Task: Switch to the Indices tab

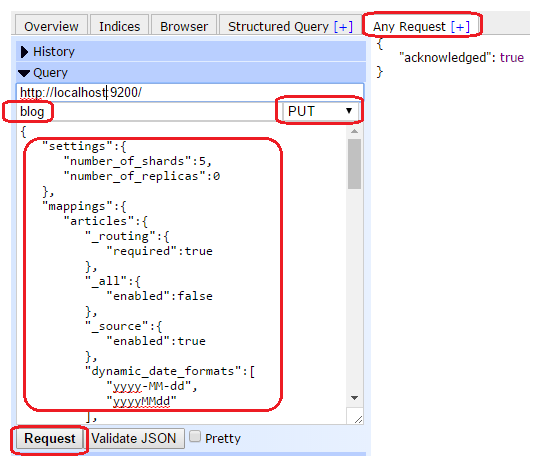Action: pos(119,26)
